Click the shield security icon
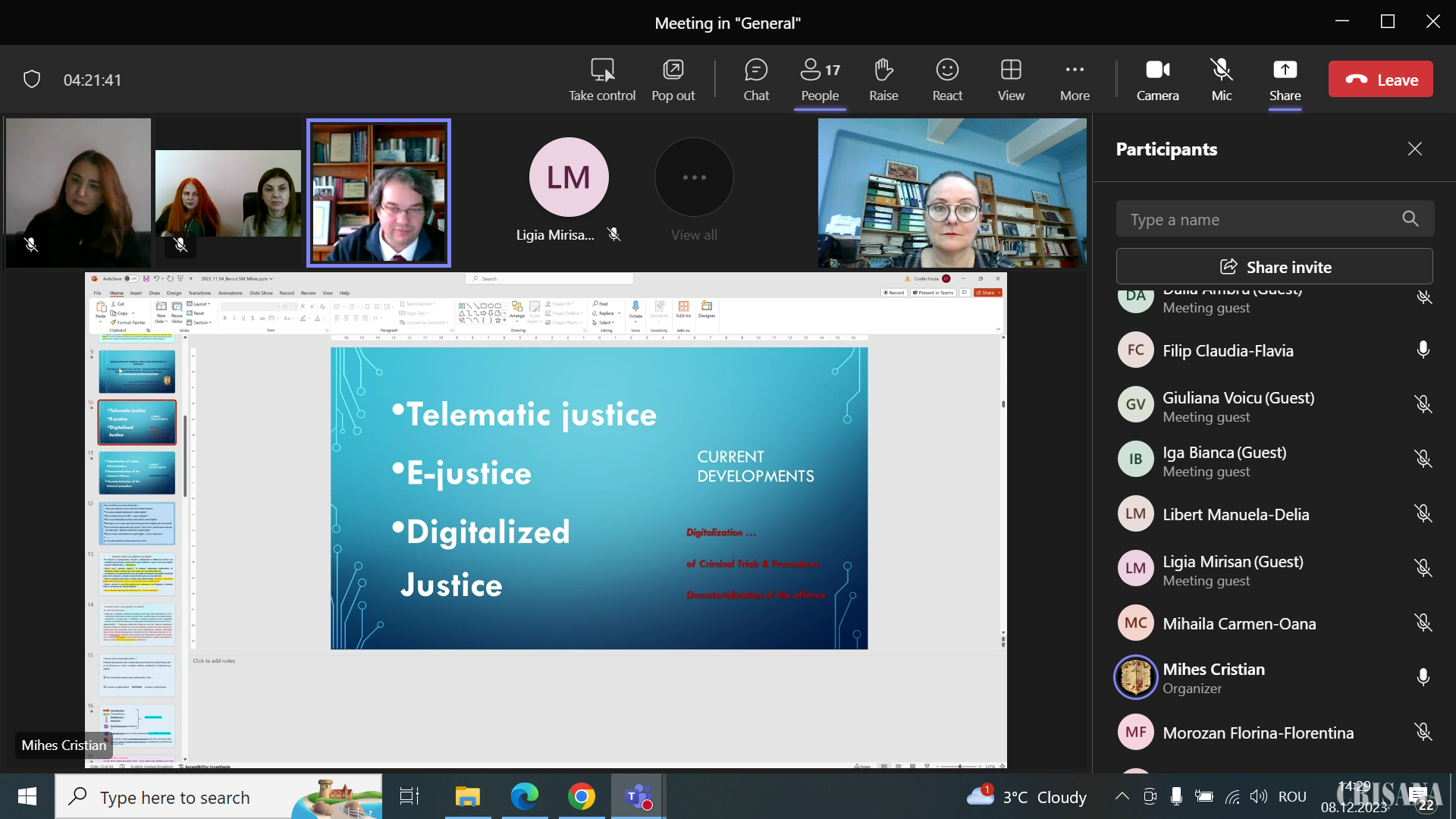The height and width of the screenshot is (819, 1456). click(x=32, y=80)
